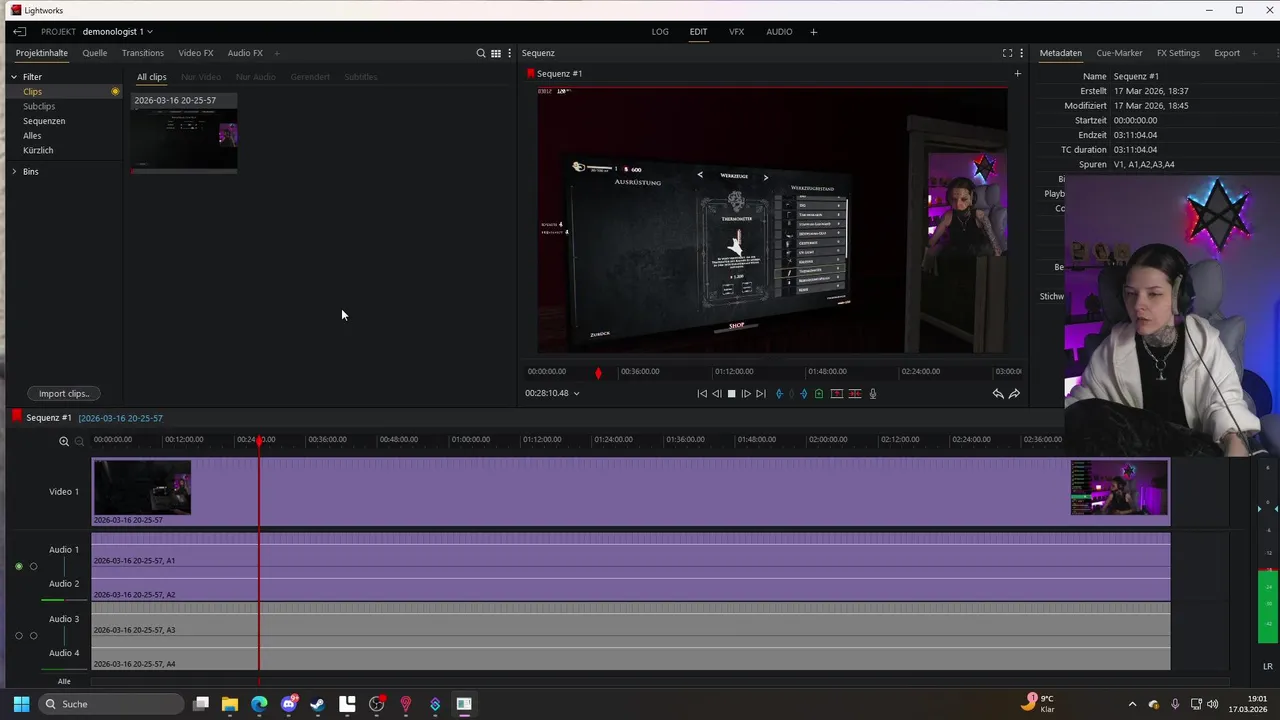Zoom in on the timeline
This screenshot has width=1280, height=720.
(64, 441)
